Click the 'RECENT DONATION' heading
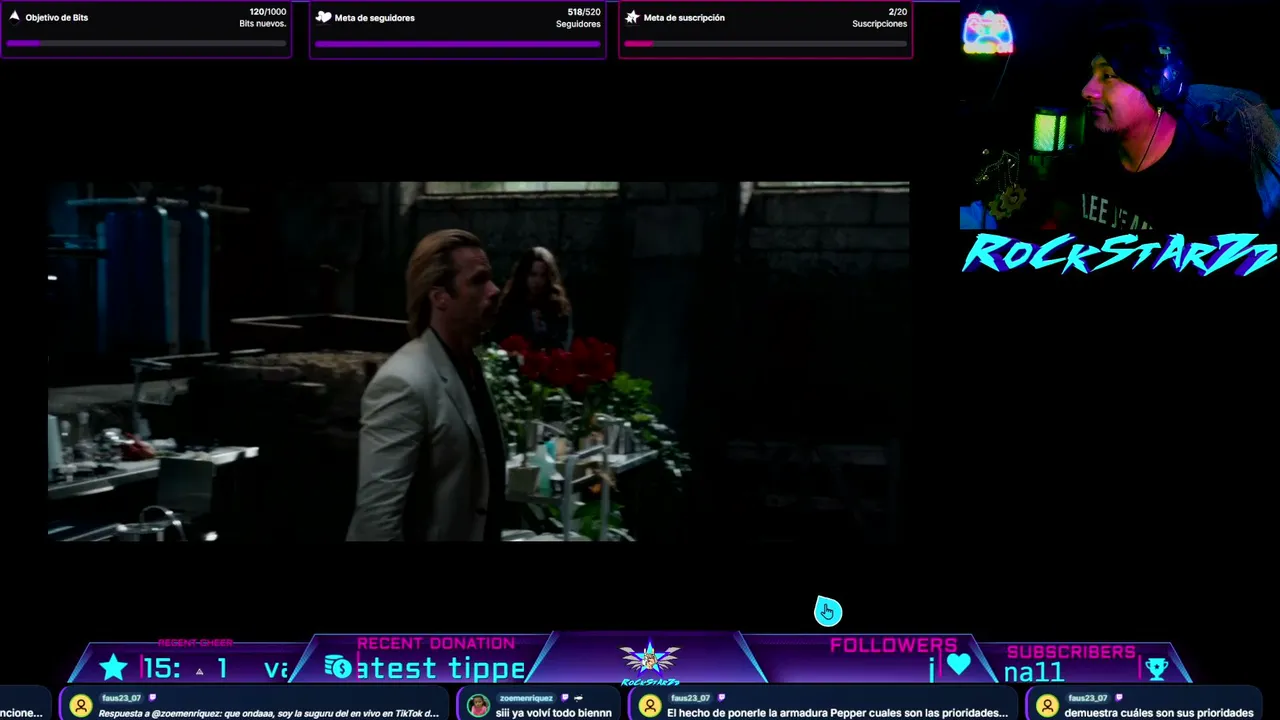 (436, 644)
